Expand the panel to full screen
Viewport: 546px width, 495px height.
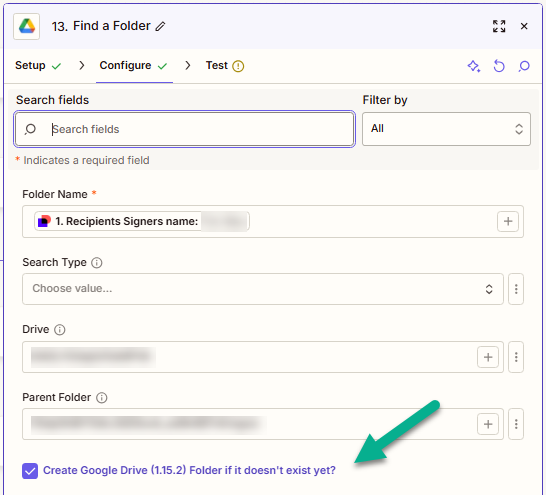coord(499,26)
